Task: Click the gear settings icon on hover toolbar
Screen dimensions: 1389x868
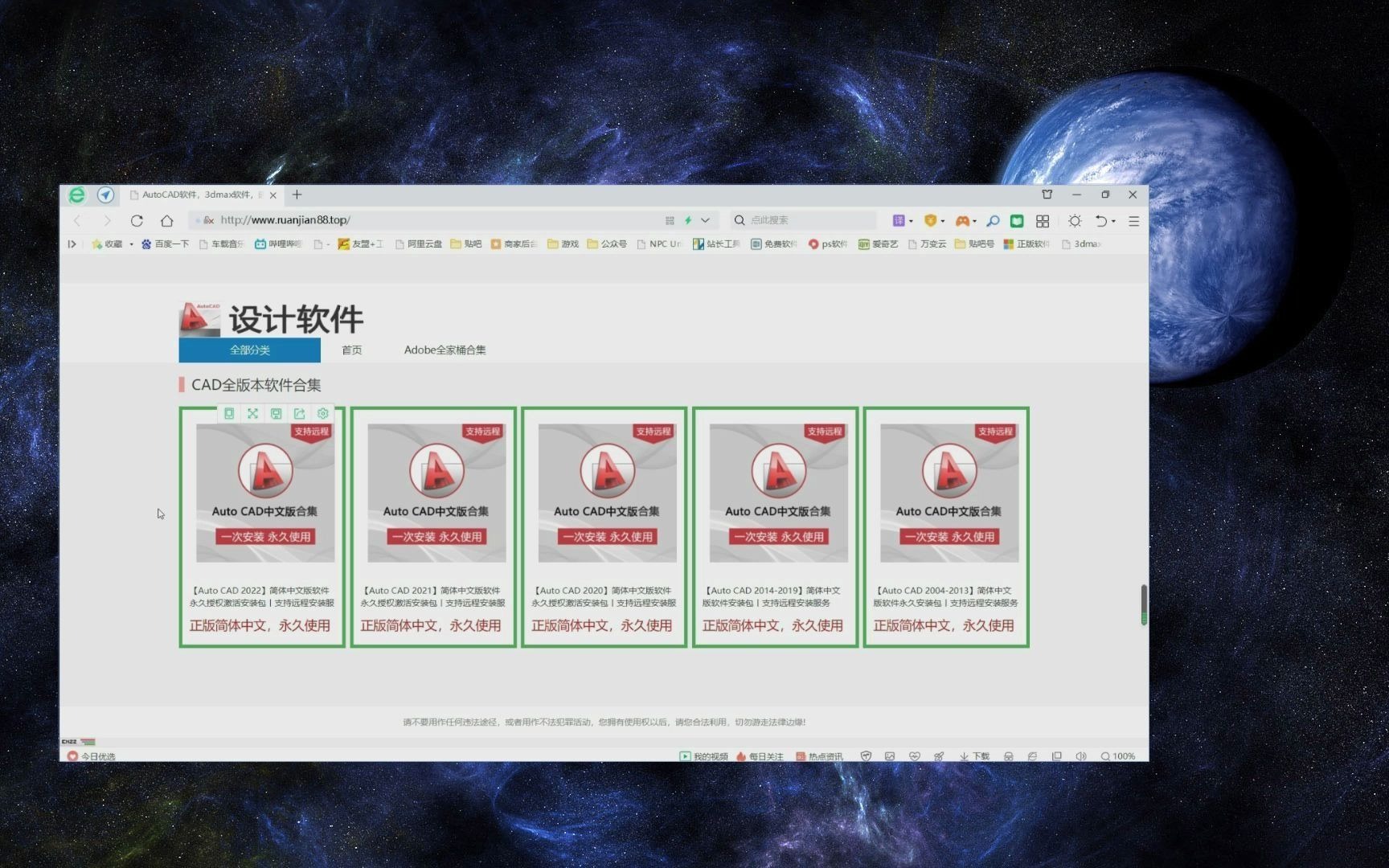Action: pyautogui.click(x=322, y=413)
